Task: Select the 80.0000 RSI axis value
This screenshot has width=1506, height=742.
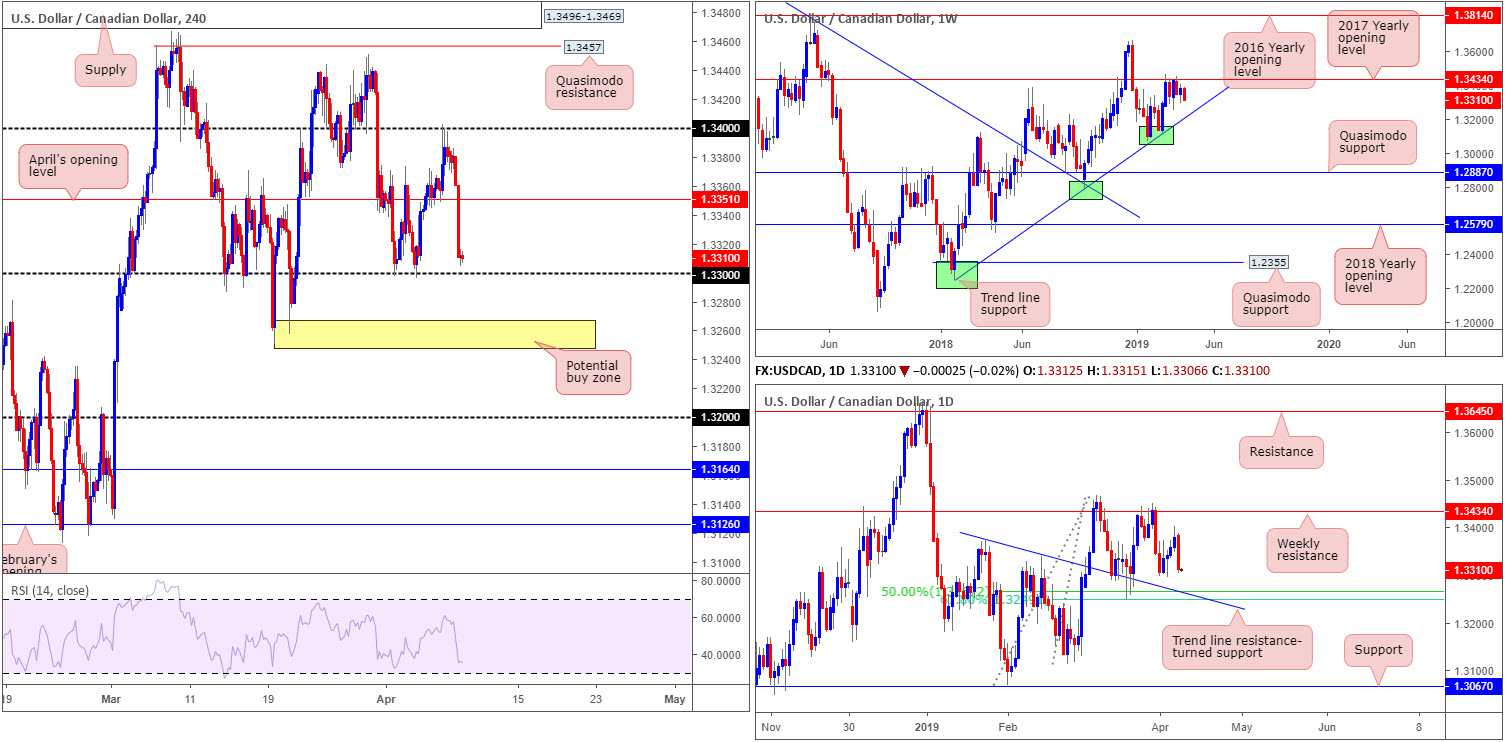Action: (720, 581)
